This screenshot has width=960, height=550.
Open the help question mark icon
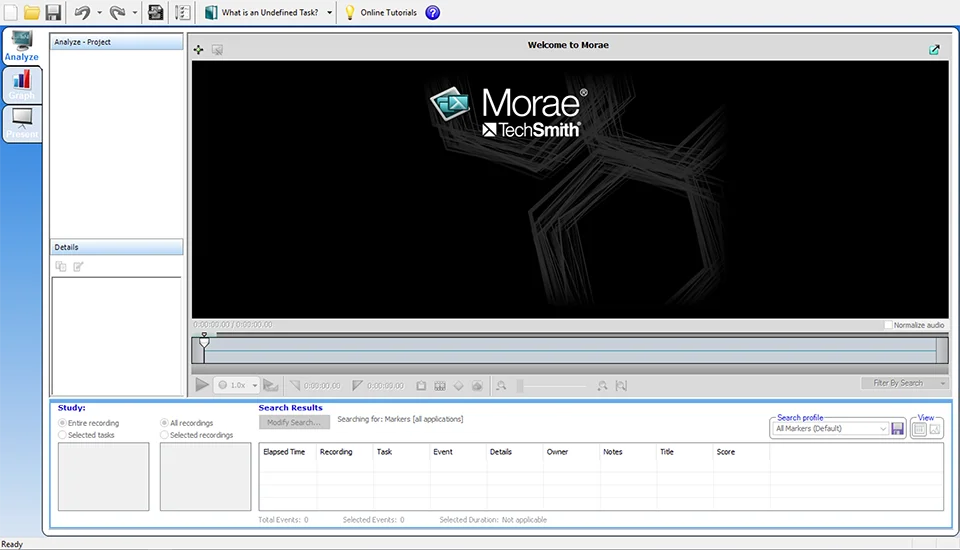[x=433, y=13]
